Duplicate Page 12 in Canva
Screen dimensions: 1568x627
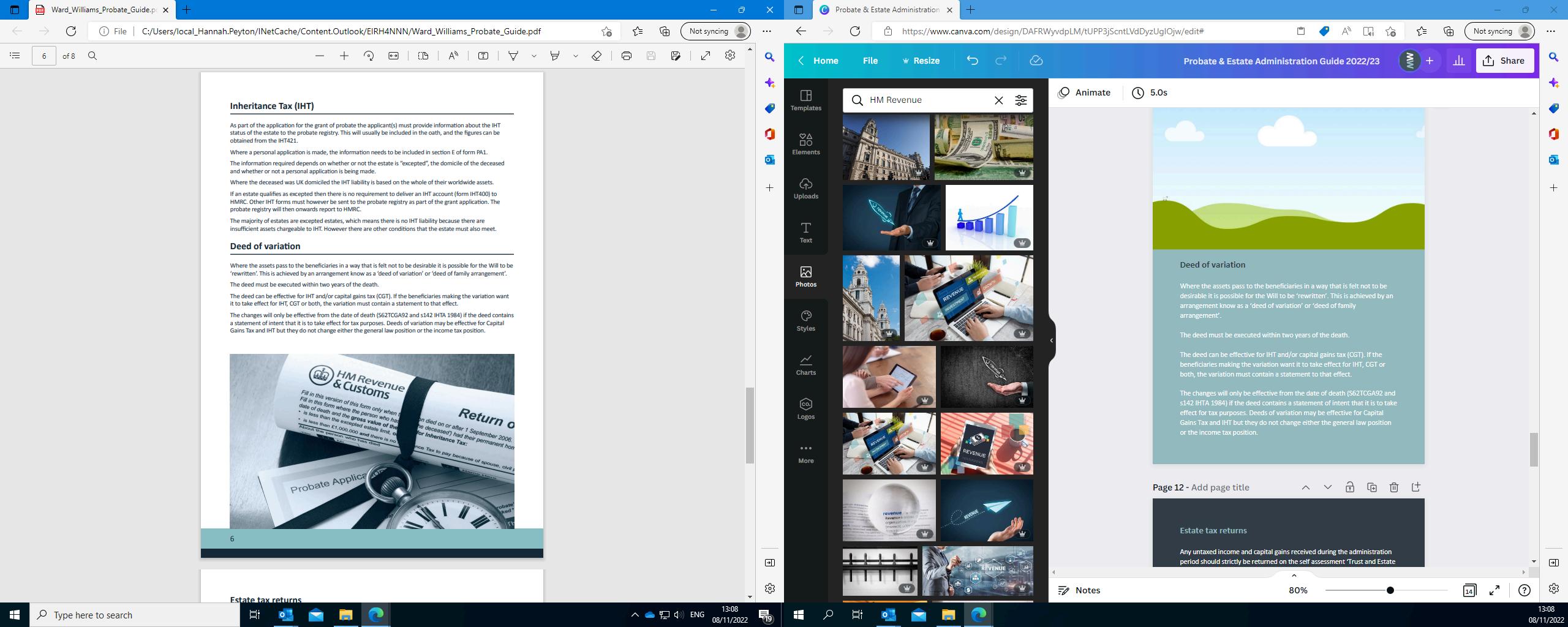[1372, 487]
